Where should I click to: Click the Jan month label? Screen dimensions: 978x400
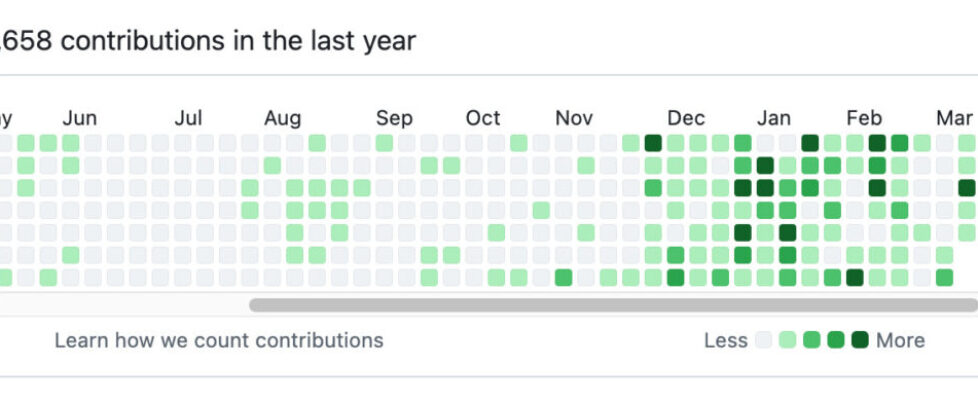coord(773,118)
